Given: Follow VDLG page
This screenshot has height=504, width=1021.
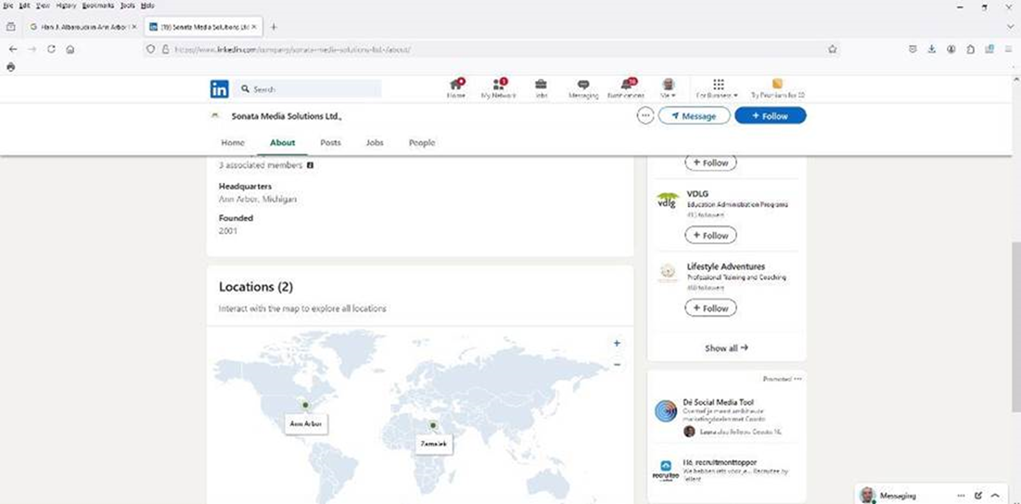Looking at the screenshot, I should pos(710,235).
